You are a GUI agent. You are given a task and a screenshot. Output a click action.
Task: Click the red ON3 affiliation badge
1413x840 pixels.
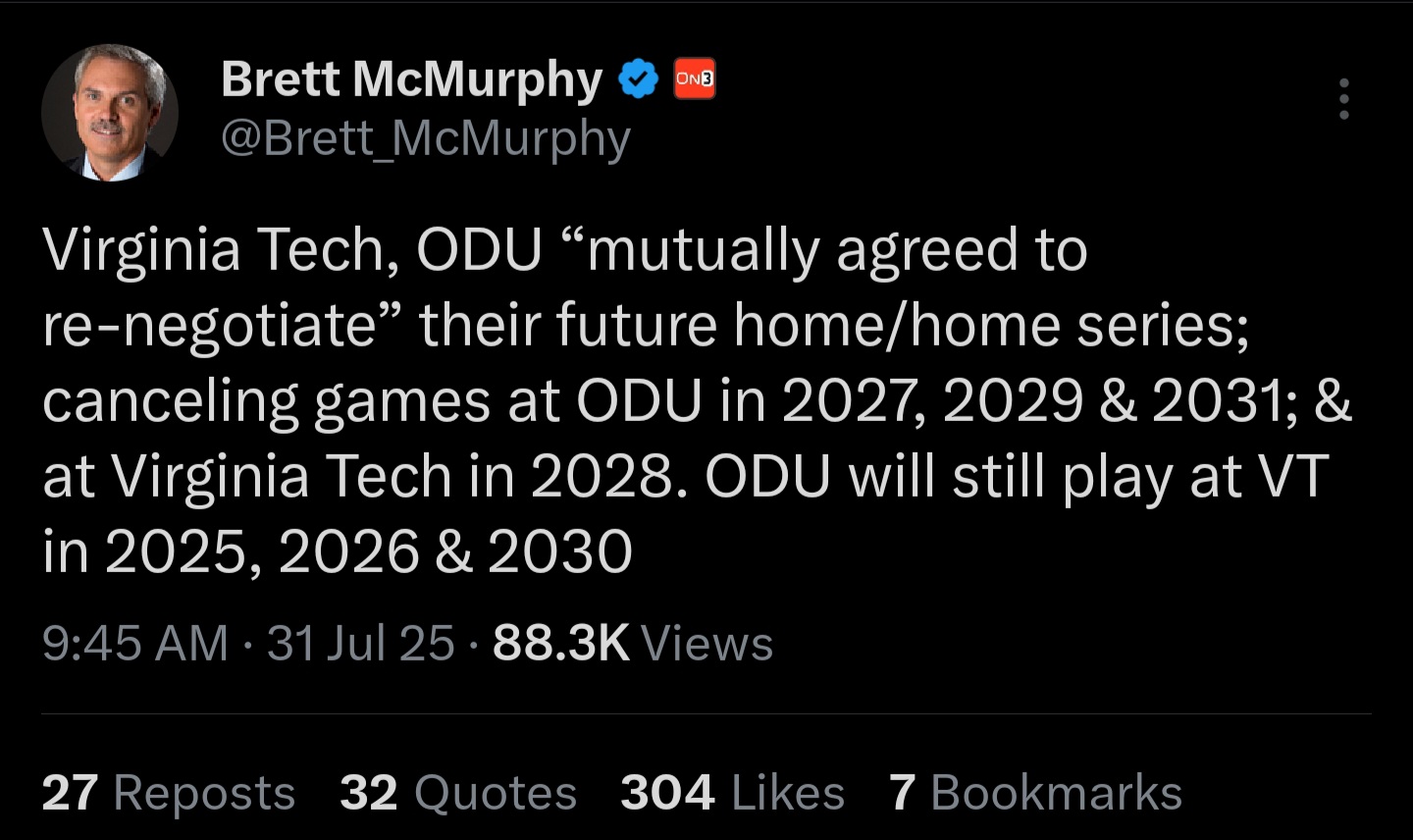tap(694, 79)
